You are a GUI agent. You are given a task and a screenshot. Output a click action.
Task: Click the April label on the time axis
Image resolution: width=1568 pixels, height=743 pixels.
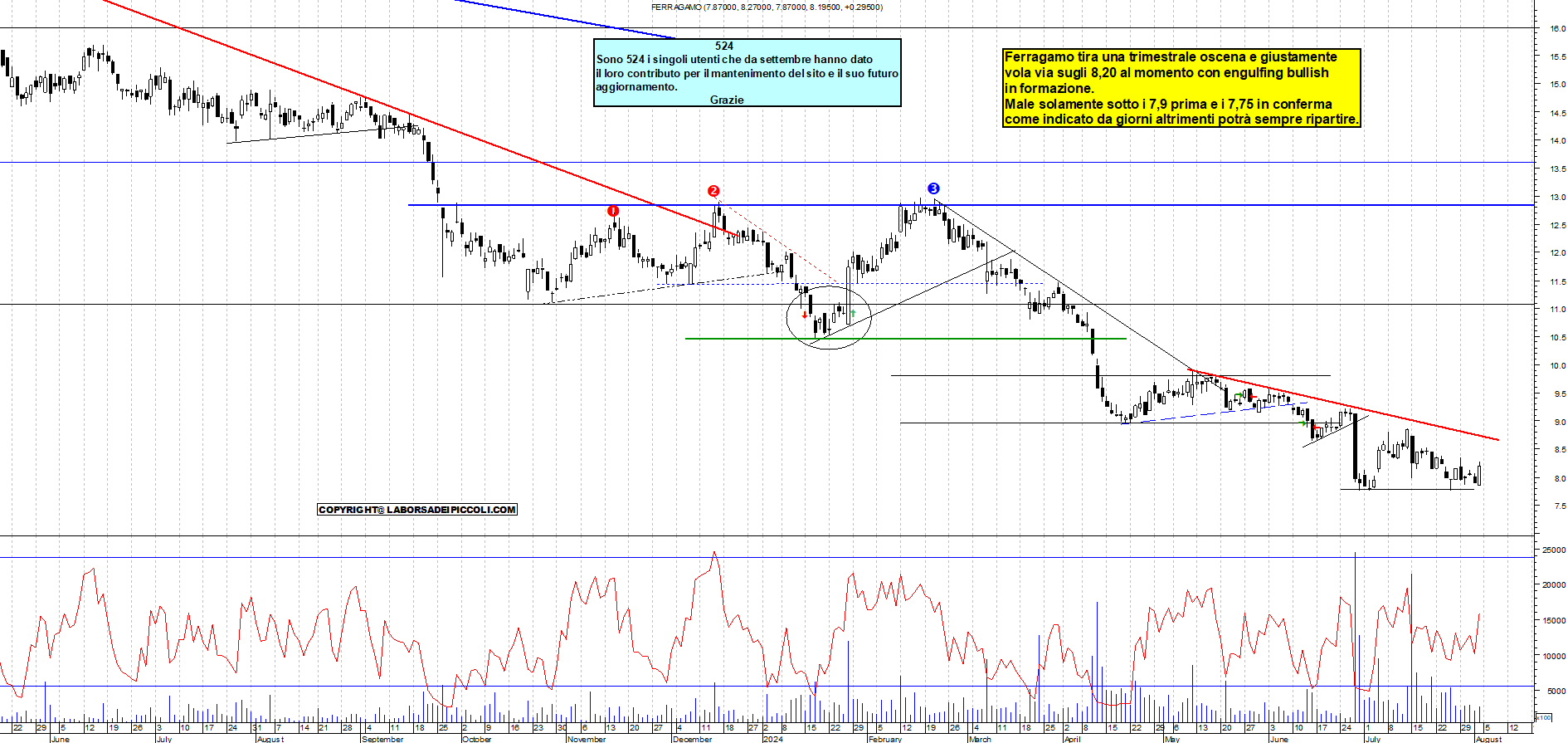point(1072,739)
